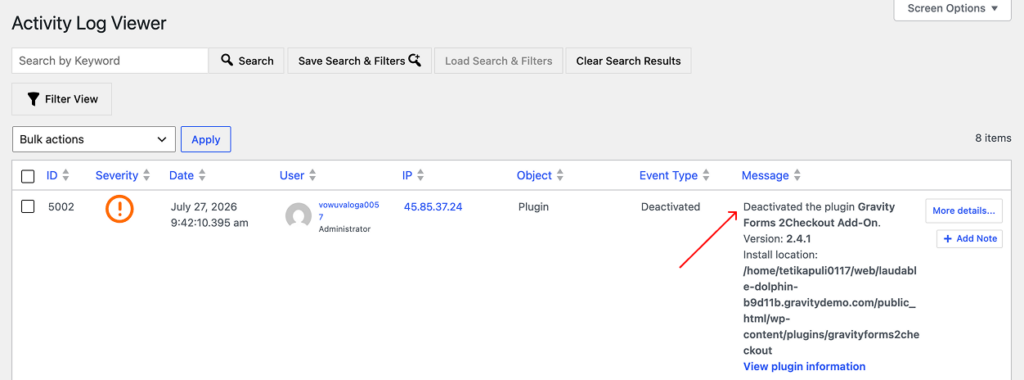Screen dimensions: 1024x380
Task: Sort the table by Event Type header
Action: tap(668, 176)
